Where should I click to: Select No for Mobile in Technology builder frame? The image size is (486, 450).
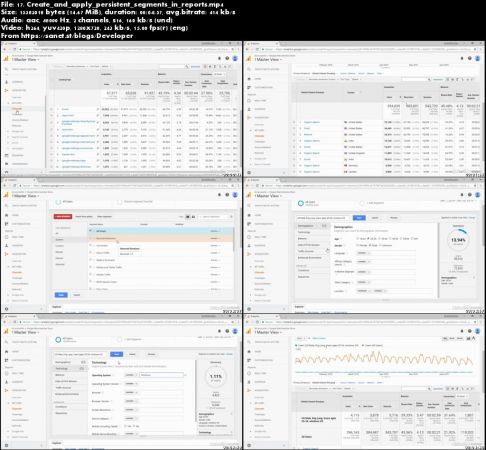[134, 426]
